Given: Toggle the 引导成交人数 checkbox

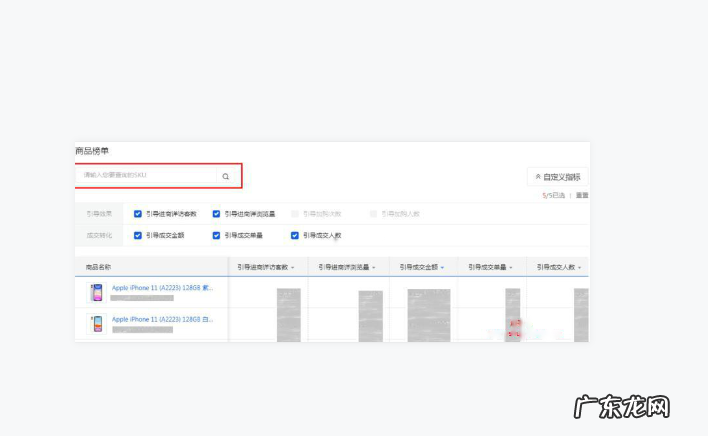Looking at the screenshot, I should click(295, 236).
